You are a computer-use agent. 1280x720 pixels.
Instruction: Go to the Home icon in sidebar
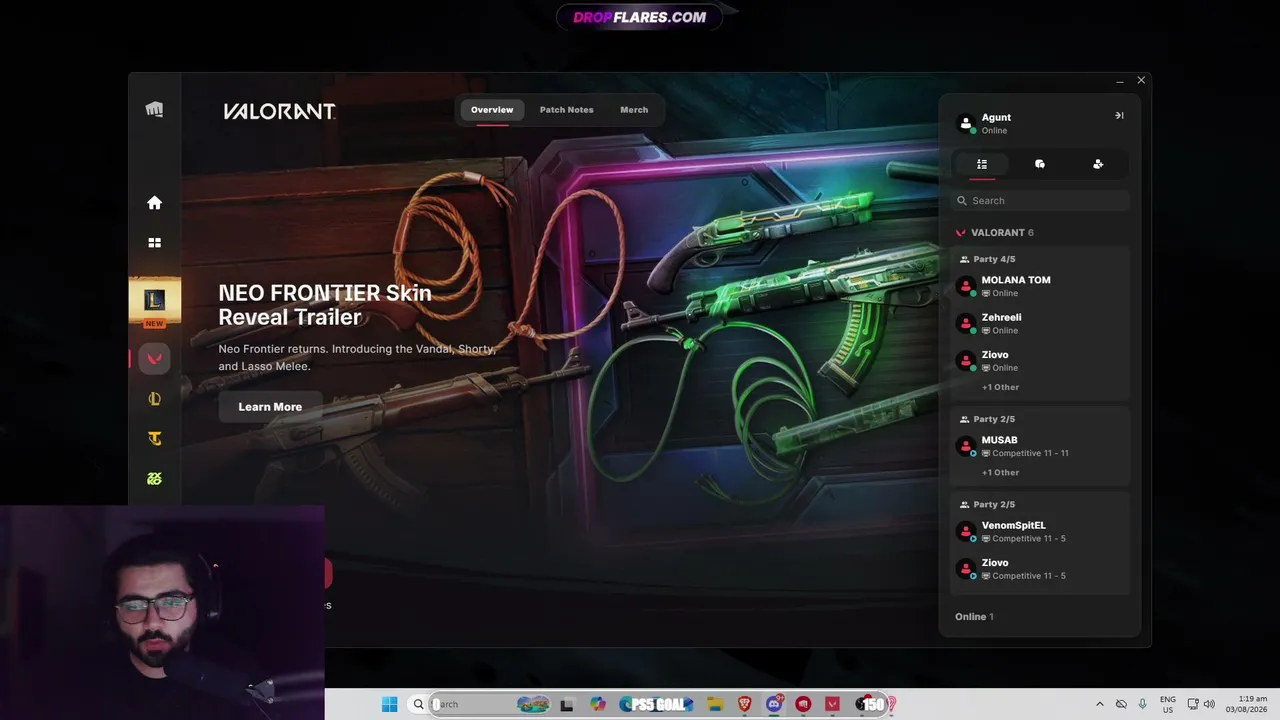coord(154,203)
